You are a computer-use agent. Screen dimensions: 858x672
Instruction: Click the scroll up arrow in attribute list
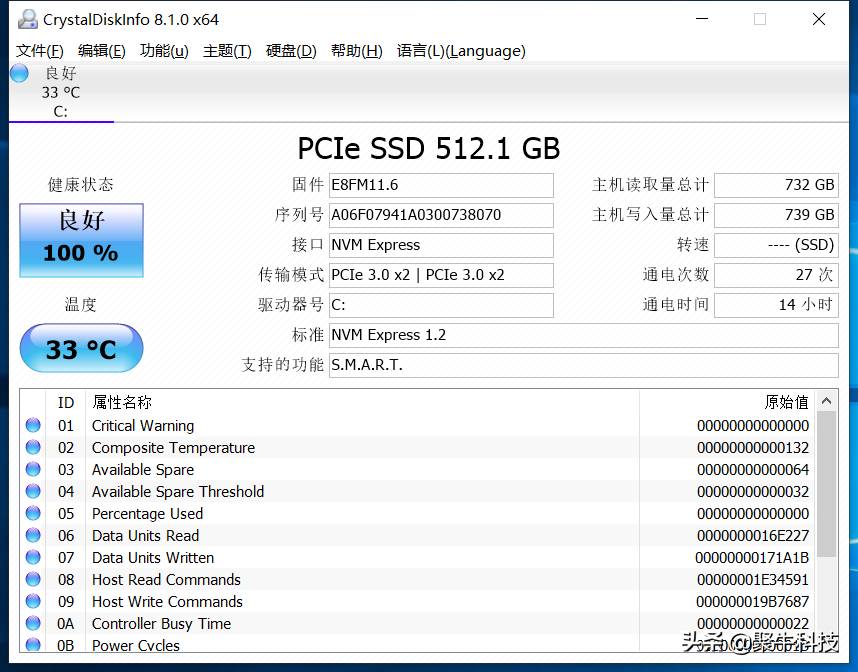(x=827, y=402)
